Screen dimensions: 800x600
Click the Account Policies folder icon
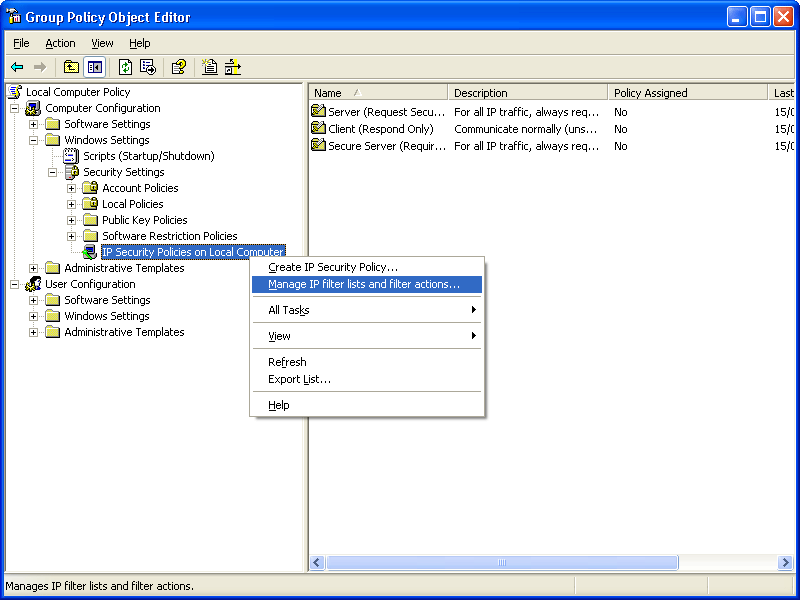(x=90, y=188)
